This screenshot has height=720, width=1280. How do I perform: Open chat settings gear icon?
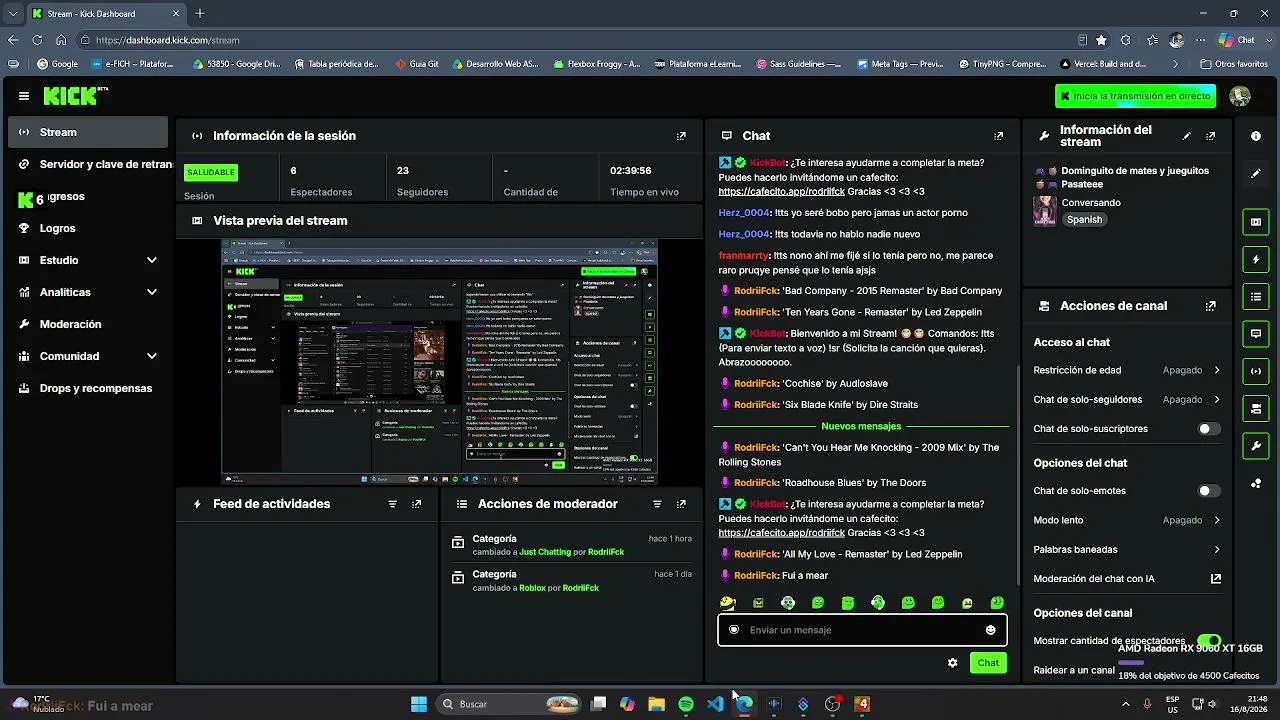pos(952,663)
